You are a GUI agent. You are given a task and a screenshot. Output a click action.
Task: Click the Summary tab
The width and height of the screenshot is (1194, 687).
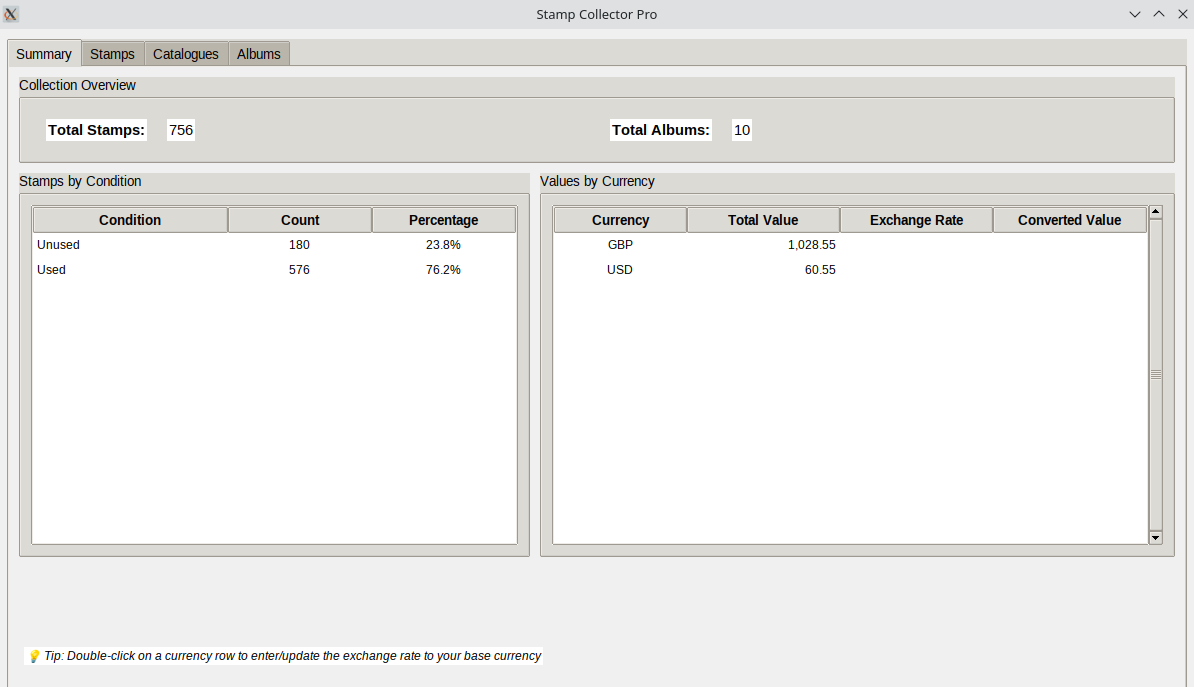coord(44,54)
